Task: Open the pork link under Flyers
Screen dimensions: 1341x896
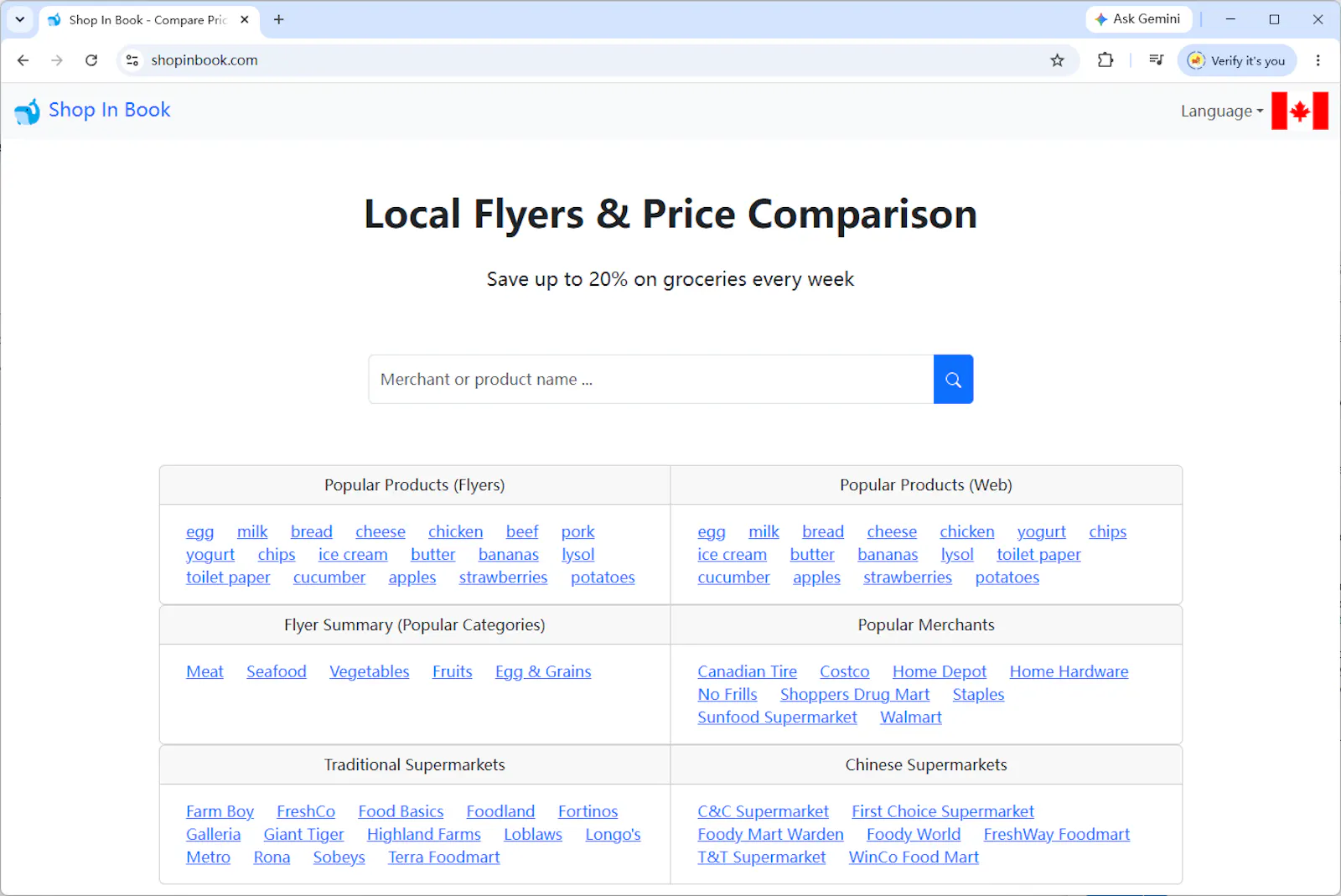Action: click(577, 531)
